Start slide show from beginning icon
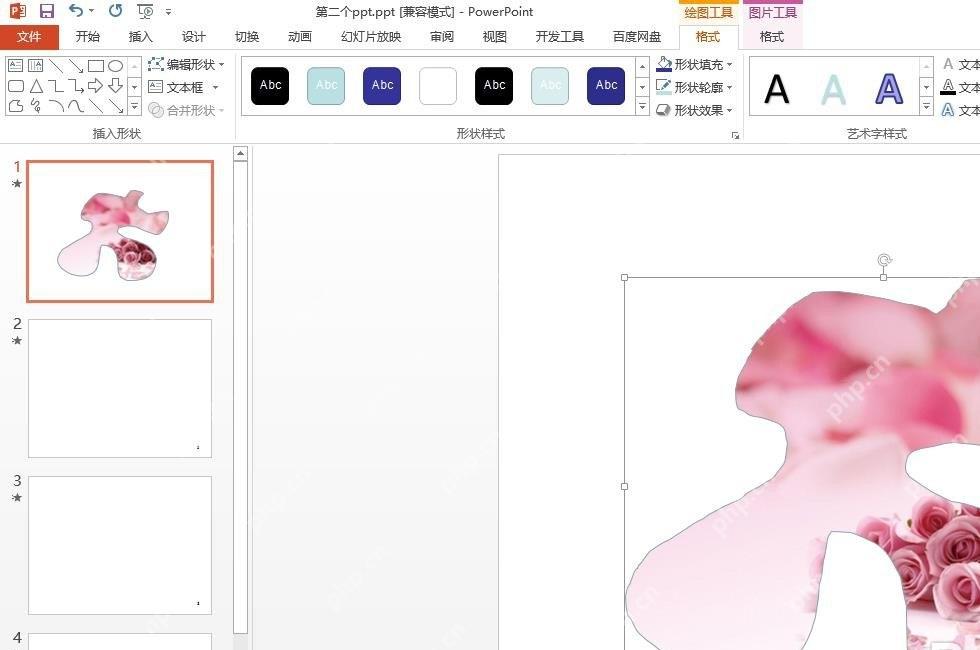The height and width of the screenshot is (650, 980). (145, 11)
